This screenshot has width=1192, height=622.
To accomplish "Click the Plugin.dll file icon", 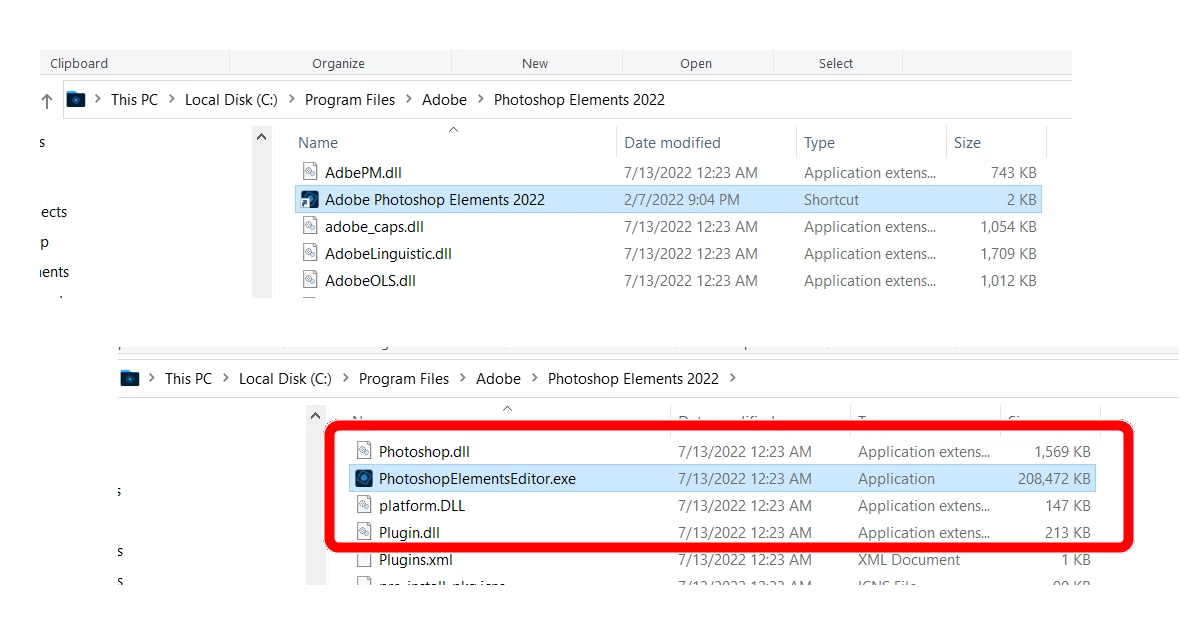I will click(x=364, y=532).
